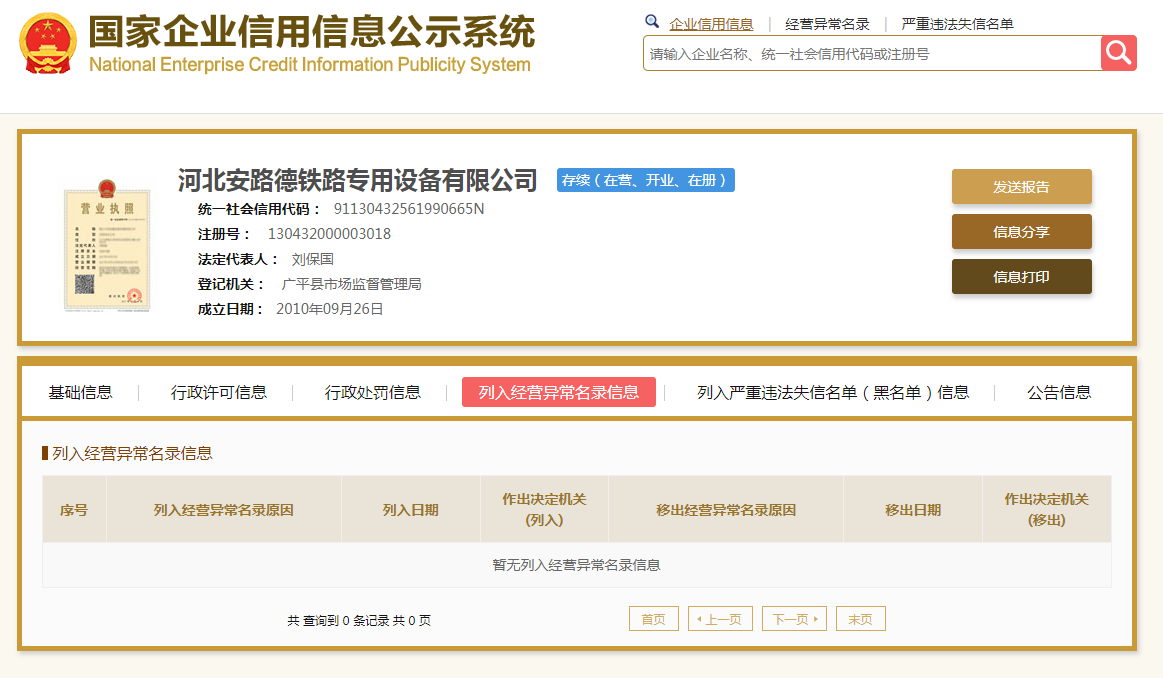Viewport: 1163px width, 678px height.
Task: Click the red search magnifier button
Action: [1118, 53]
